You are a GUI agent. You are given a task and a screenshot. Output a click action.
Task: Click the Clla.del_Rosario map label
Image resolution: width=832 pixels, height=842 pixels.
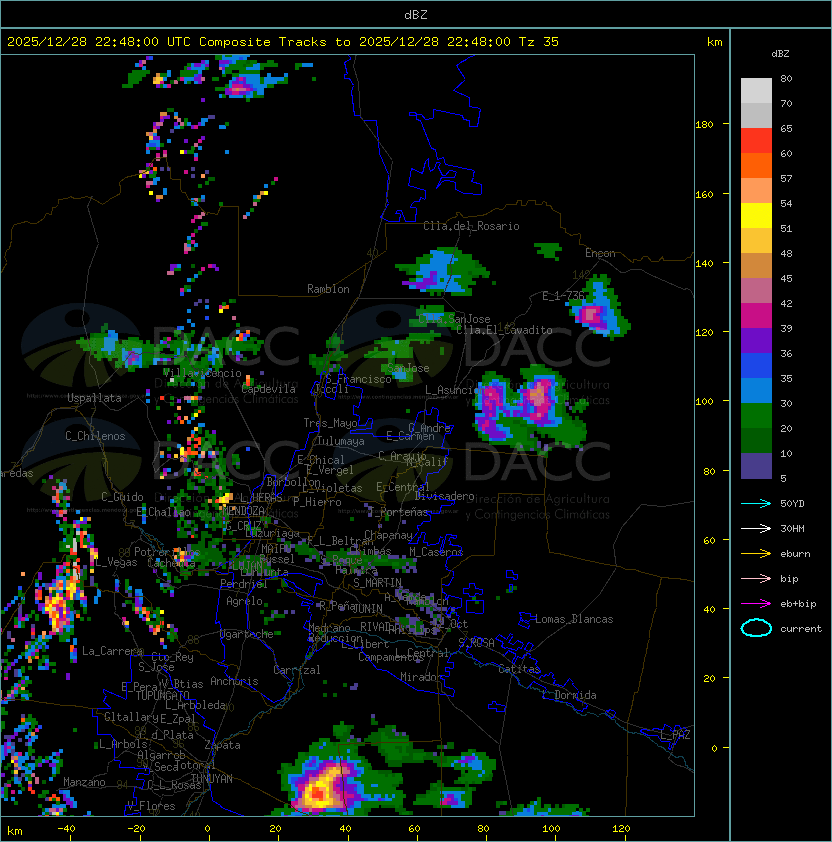(471, 226)
